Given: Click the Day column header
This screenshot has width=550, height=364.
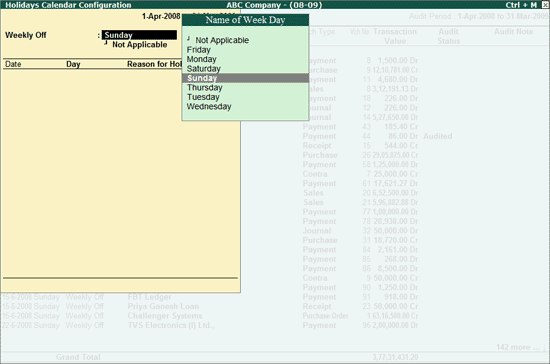Looking at the screenshot, I should pyautogui.click(x=73, y=64).
